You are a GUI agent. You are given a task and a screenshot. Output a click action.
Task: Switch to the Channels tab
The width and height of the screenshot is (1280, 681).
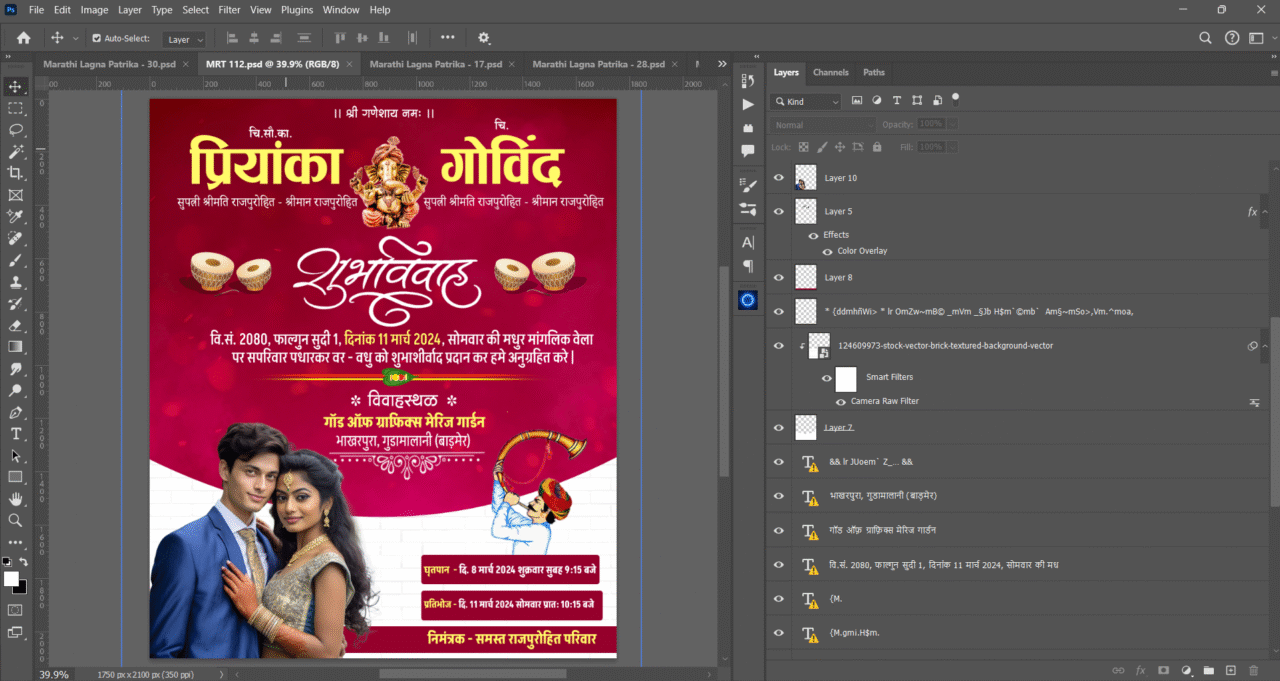tap(830, 72)
